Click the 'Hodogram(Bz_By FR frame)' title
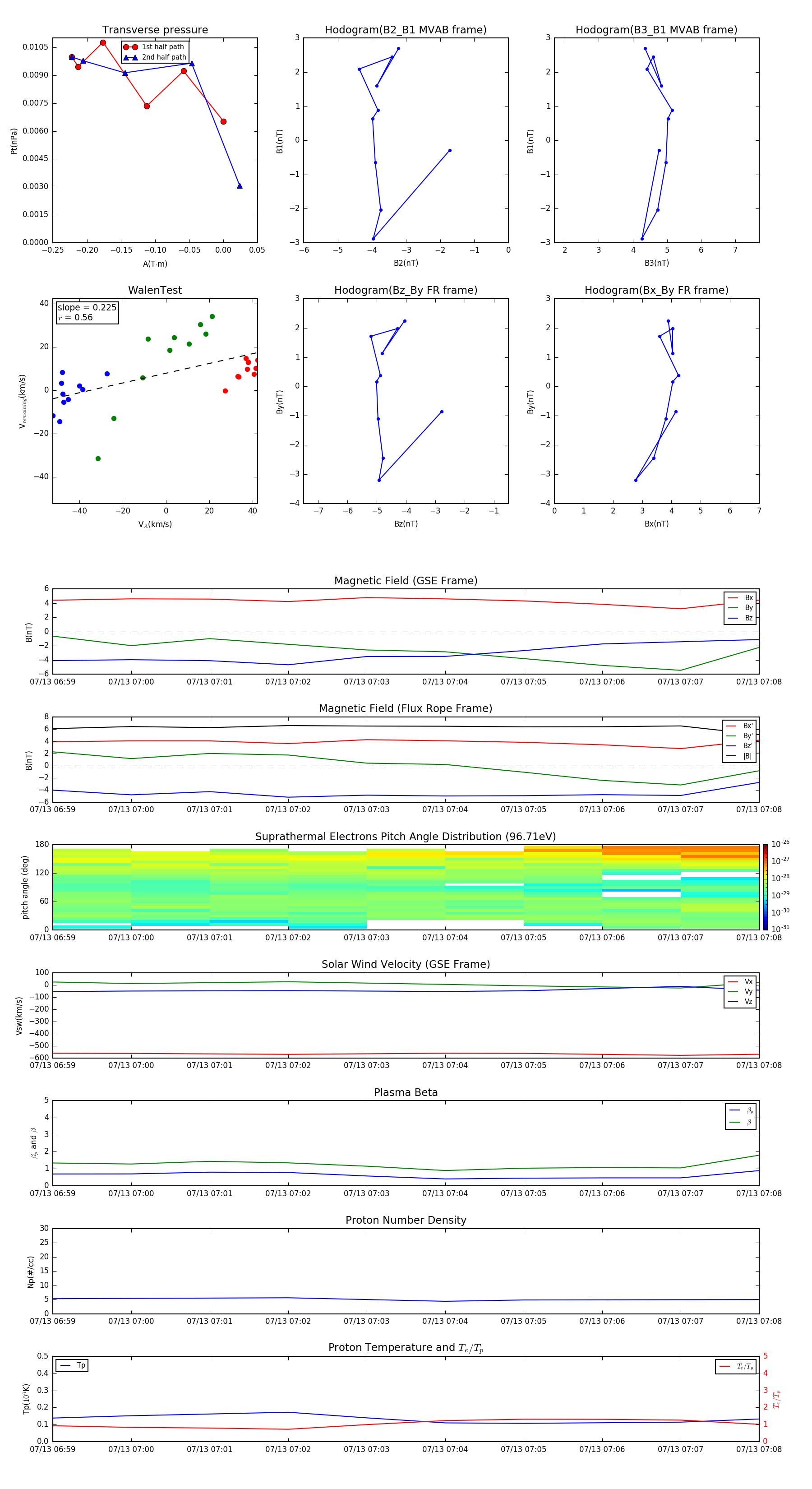This screenshot has height=1489, width=812. click(406, 290)
